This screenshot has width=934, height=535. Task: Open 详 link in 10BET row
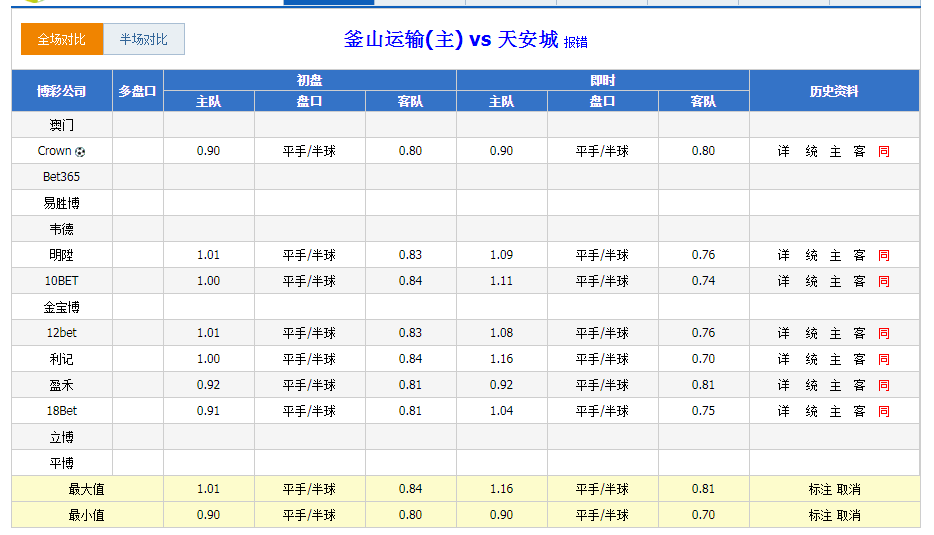click(783, 281)
